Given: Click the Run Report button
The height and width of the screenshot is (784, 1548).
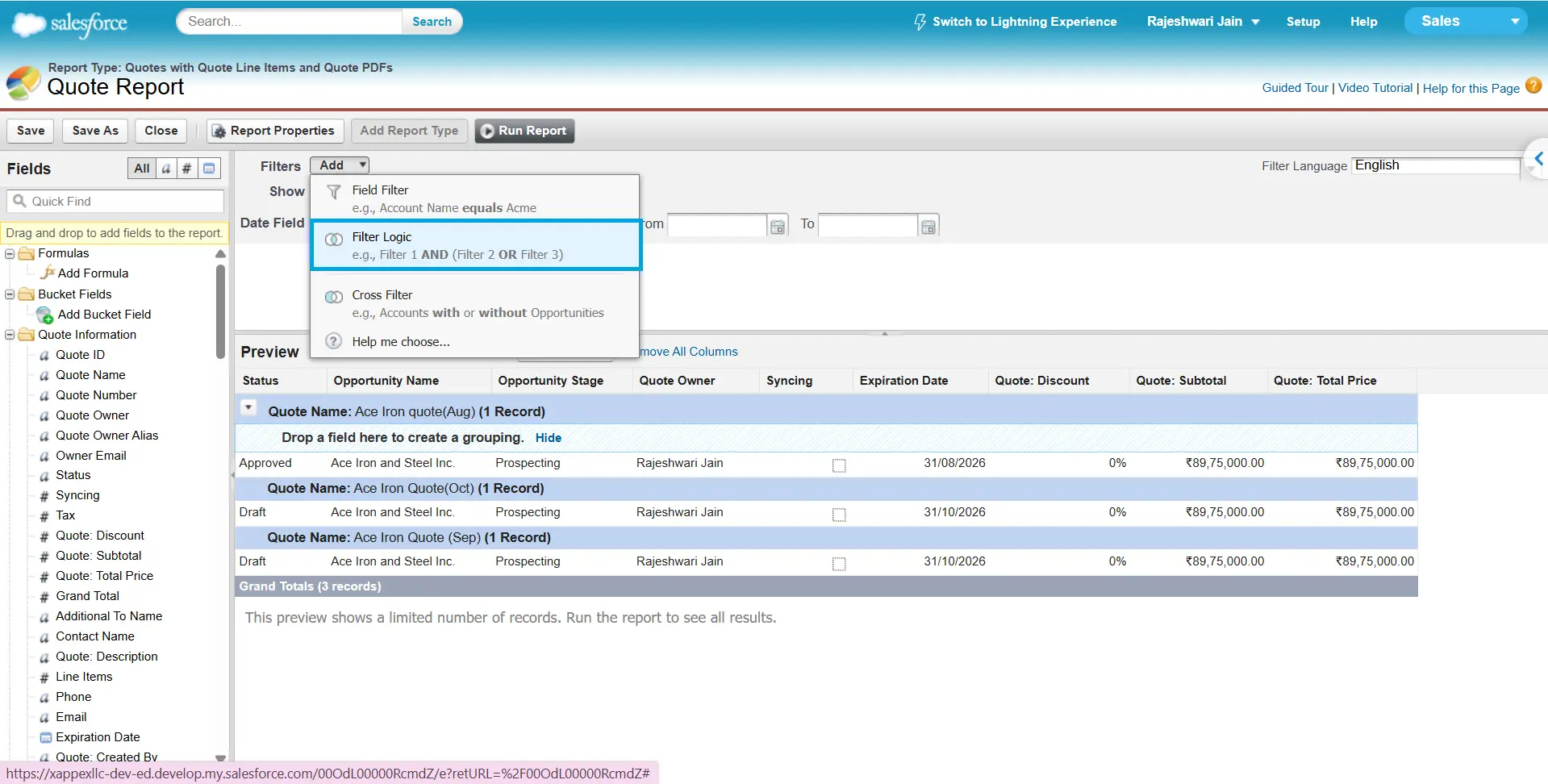Looking at the screenshot, I should click(524, 131).
